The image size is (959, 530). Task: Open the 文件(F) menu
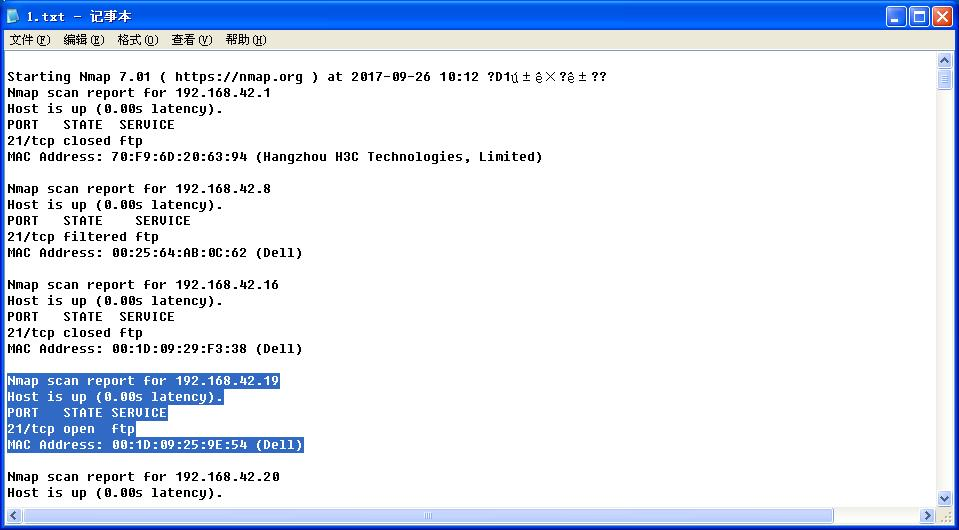tap(30, 40)
